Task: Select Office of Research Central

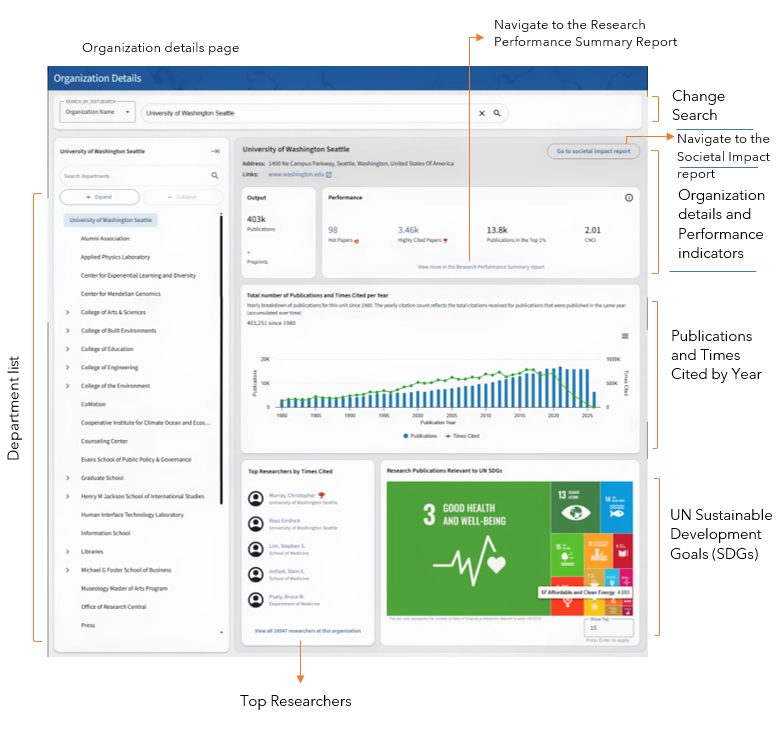Action: pyautogui.click(x=113, y=607)
